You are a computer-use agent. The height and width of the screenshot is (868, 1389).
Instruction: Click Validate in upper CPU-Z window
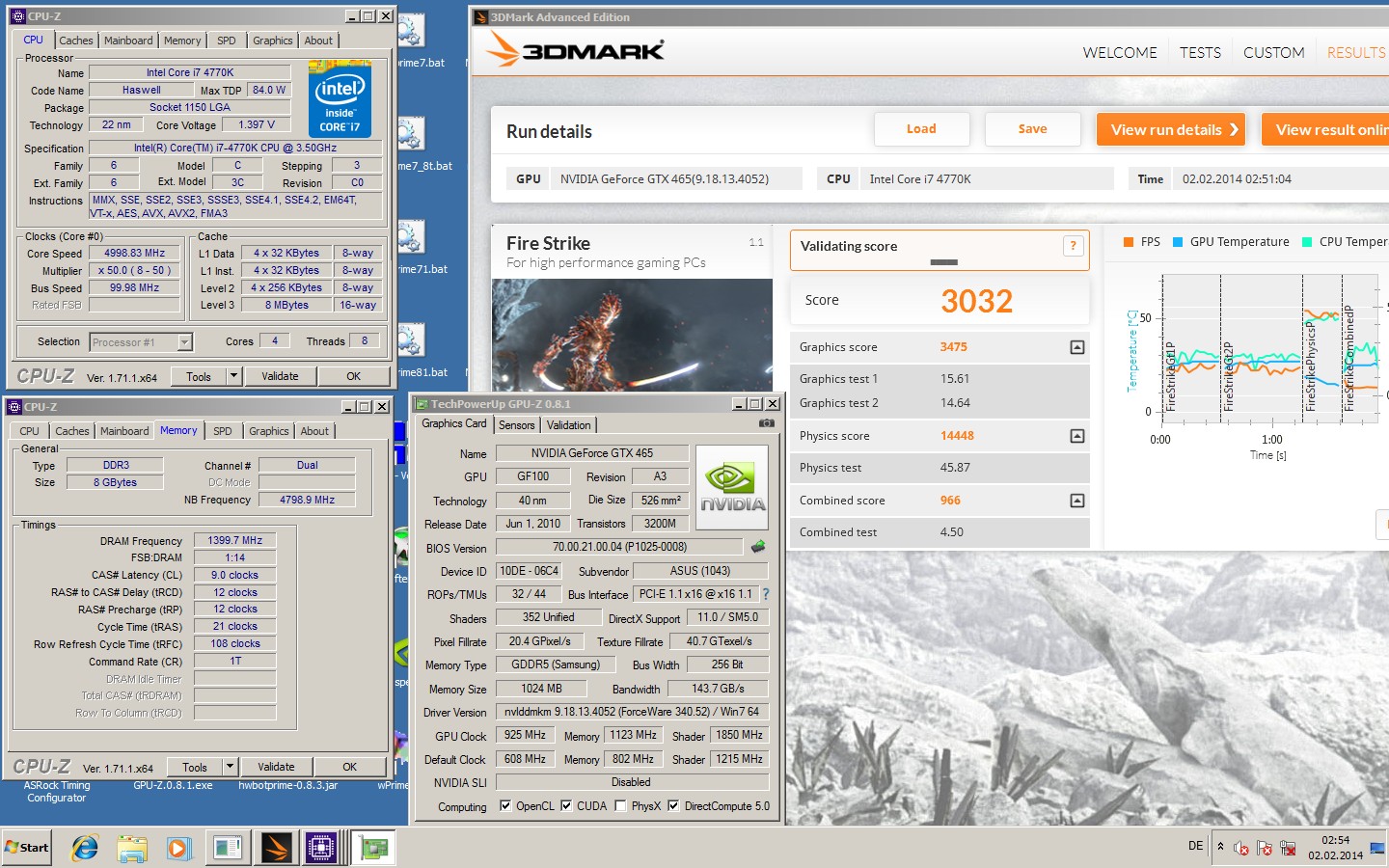(x=280, y=376)
